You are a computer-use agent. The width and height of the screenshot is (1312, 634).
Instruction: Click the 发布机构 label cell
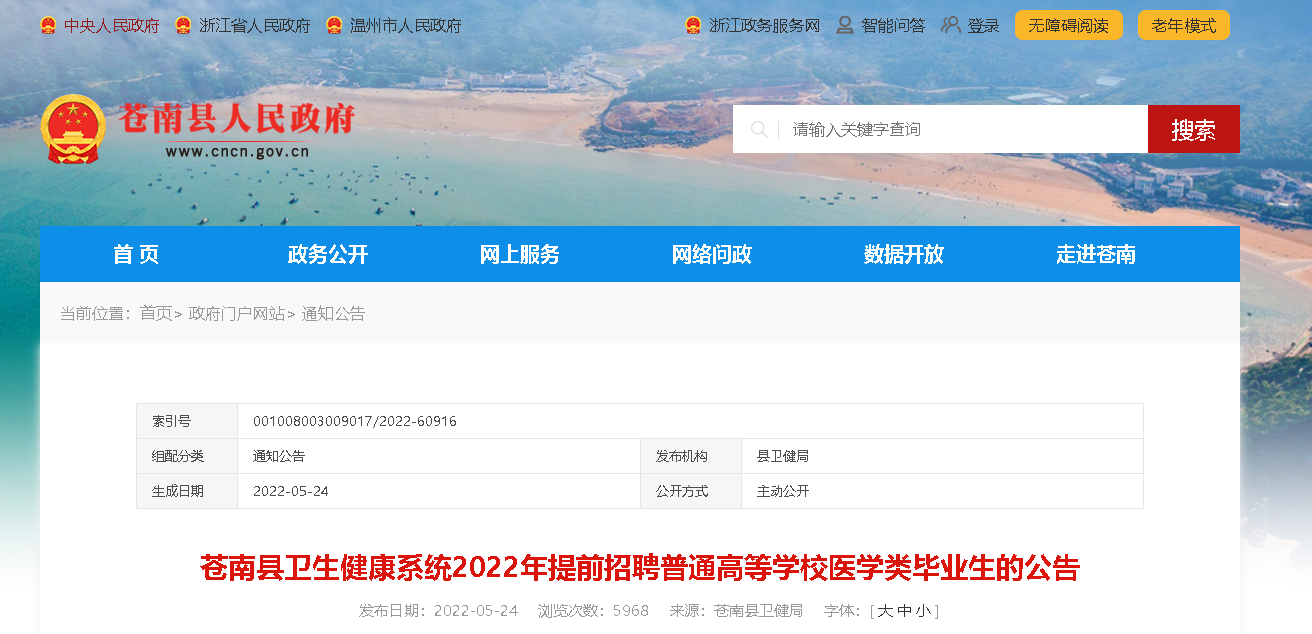click(691, 456)
